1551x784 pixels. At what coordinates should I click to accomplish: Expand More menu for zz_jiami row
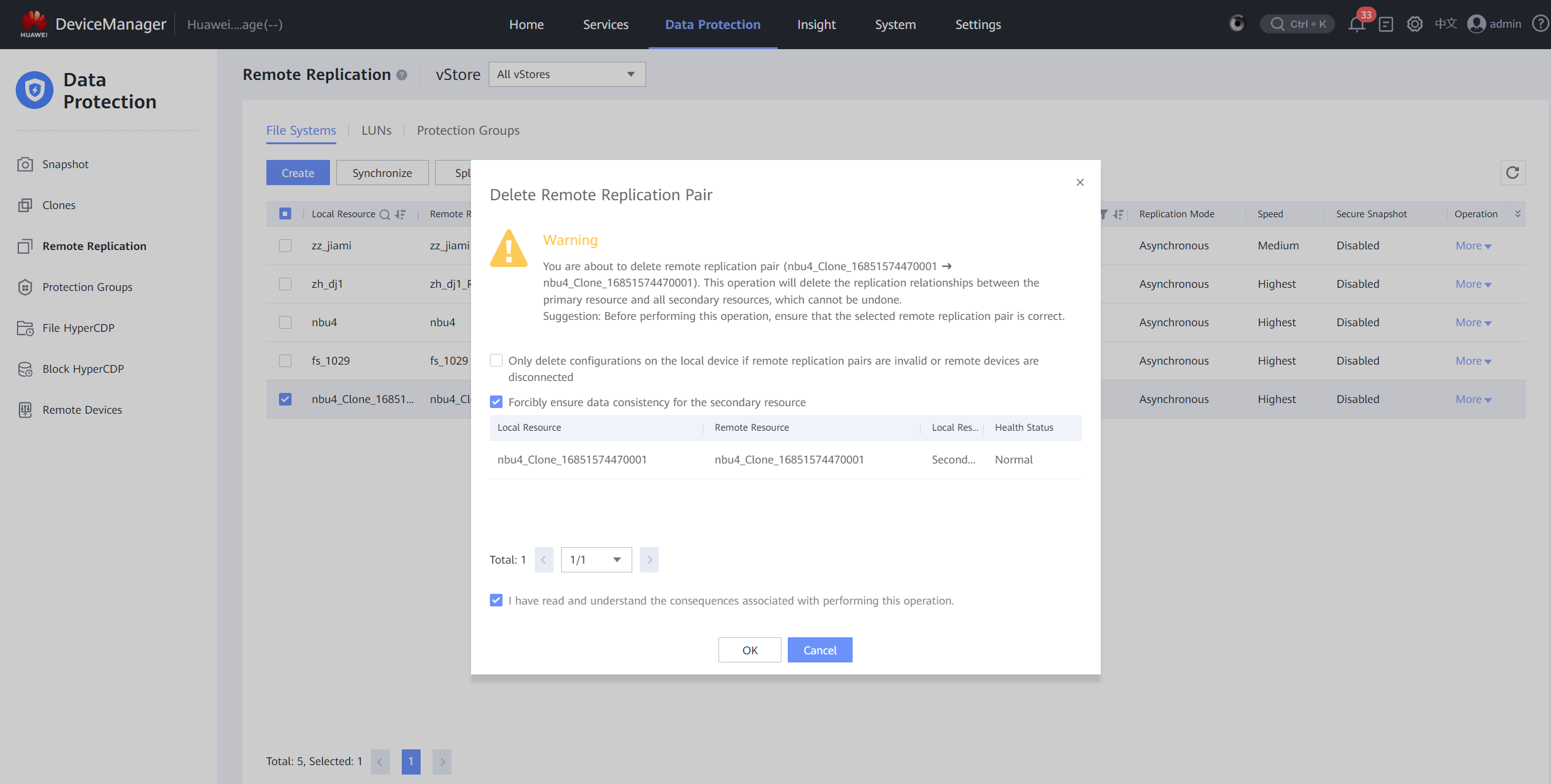tap(1473, 246)
